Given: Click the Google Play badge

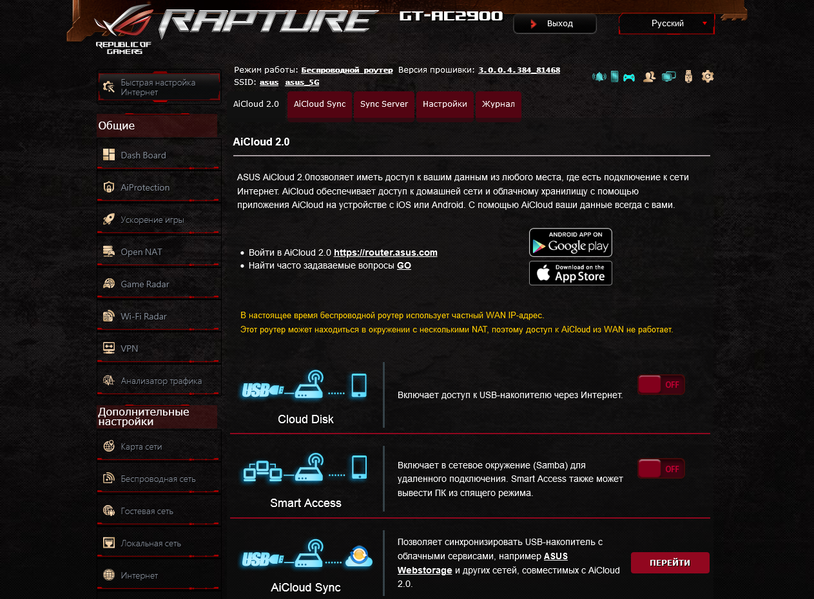Looking at the screenshot, I should point(571,242).
